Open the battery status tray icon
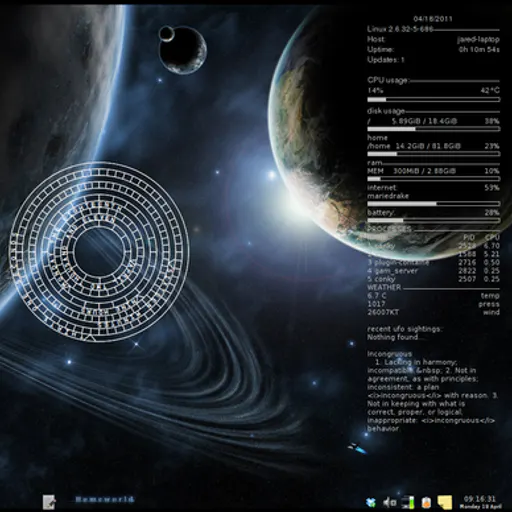Screen dimensions: 512x512 (x=426, y=502)
